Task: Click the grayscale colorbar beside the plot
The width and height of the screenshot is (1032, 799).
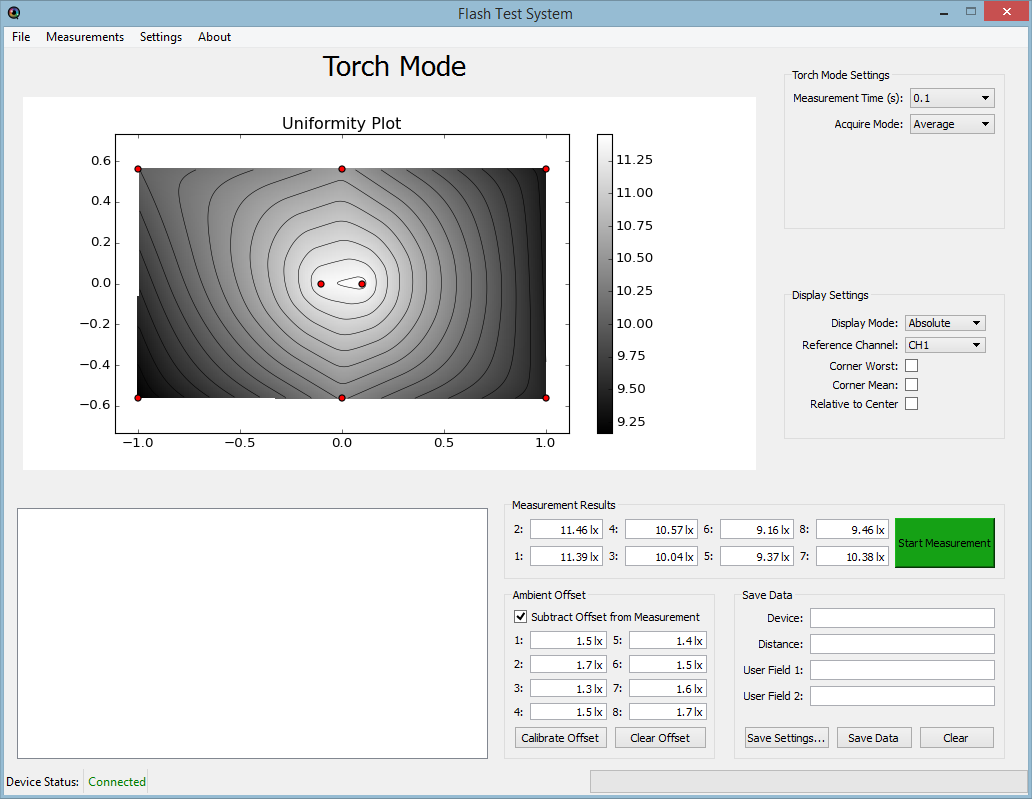Action: point(605,284)
